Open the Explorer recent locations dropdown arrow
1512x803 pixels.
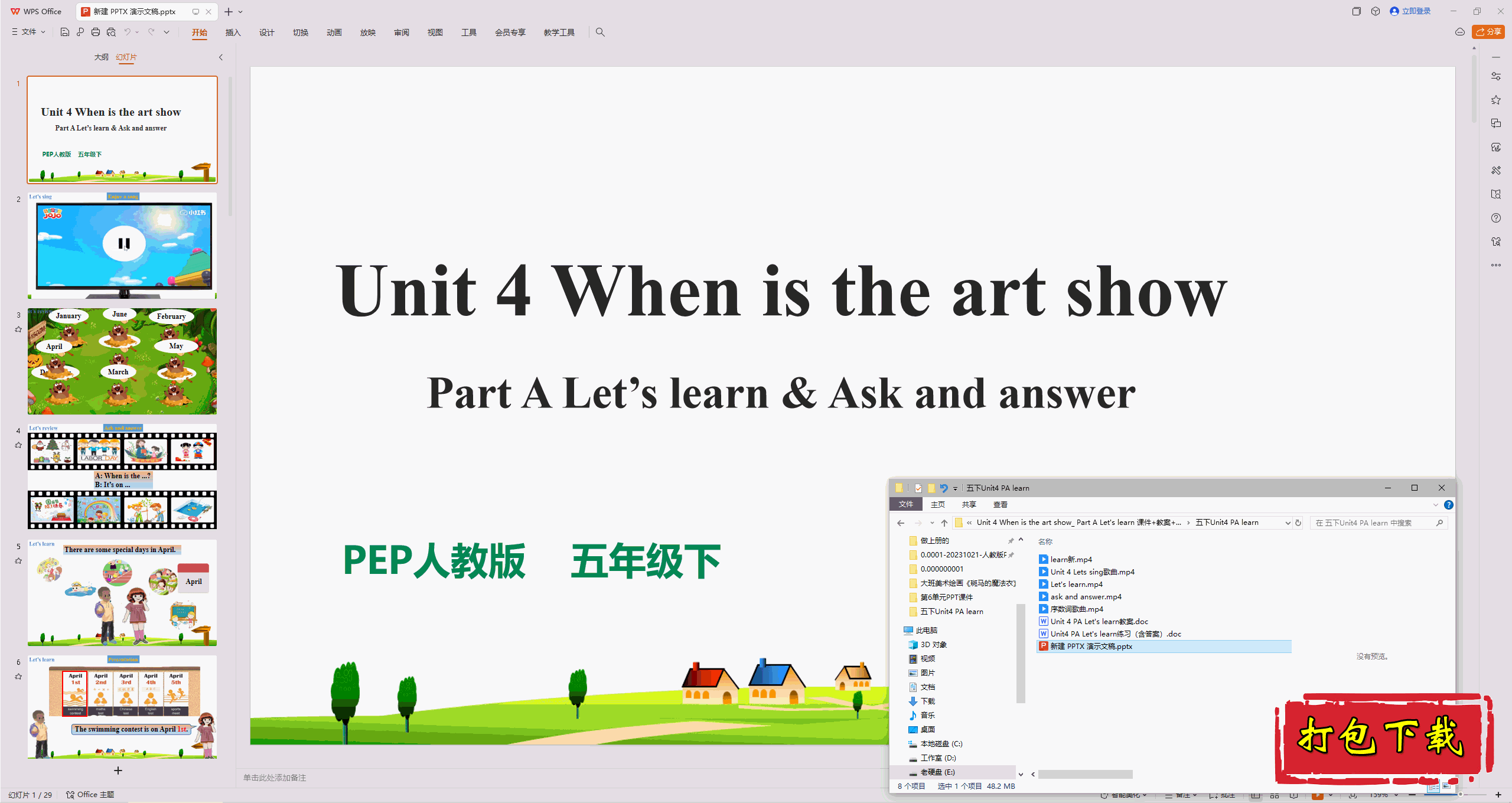932,523
